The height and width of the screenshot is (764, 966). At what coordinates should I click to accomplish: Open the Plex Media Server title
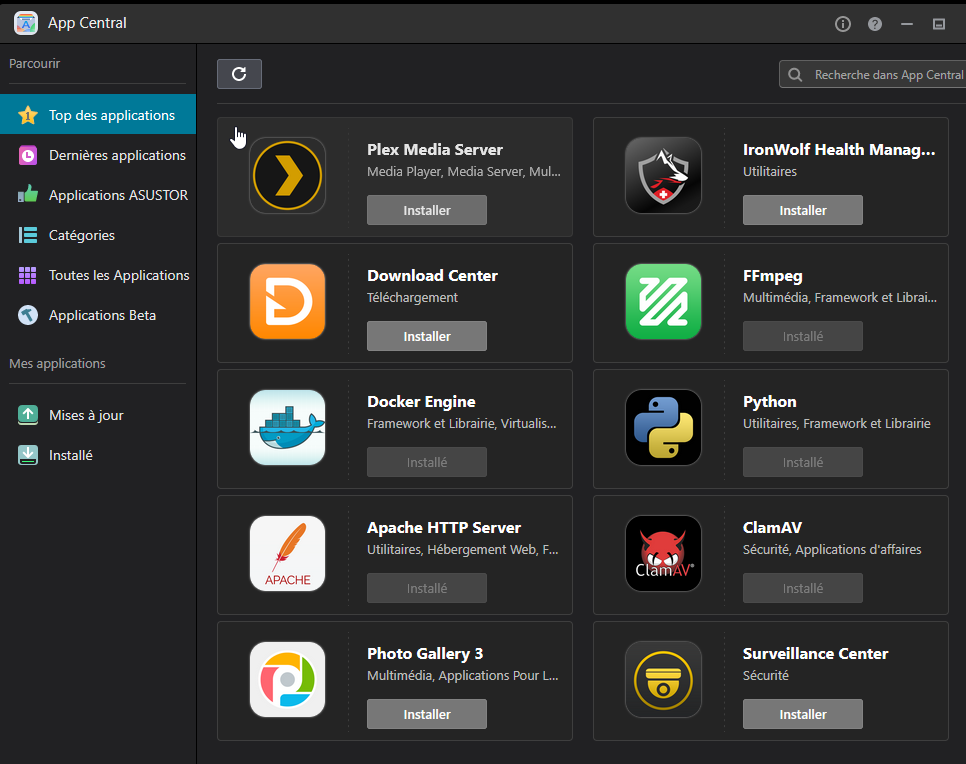point(435,150)
